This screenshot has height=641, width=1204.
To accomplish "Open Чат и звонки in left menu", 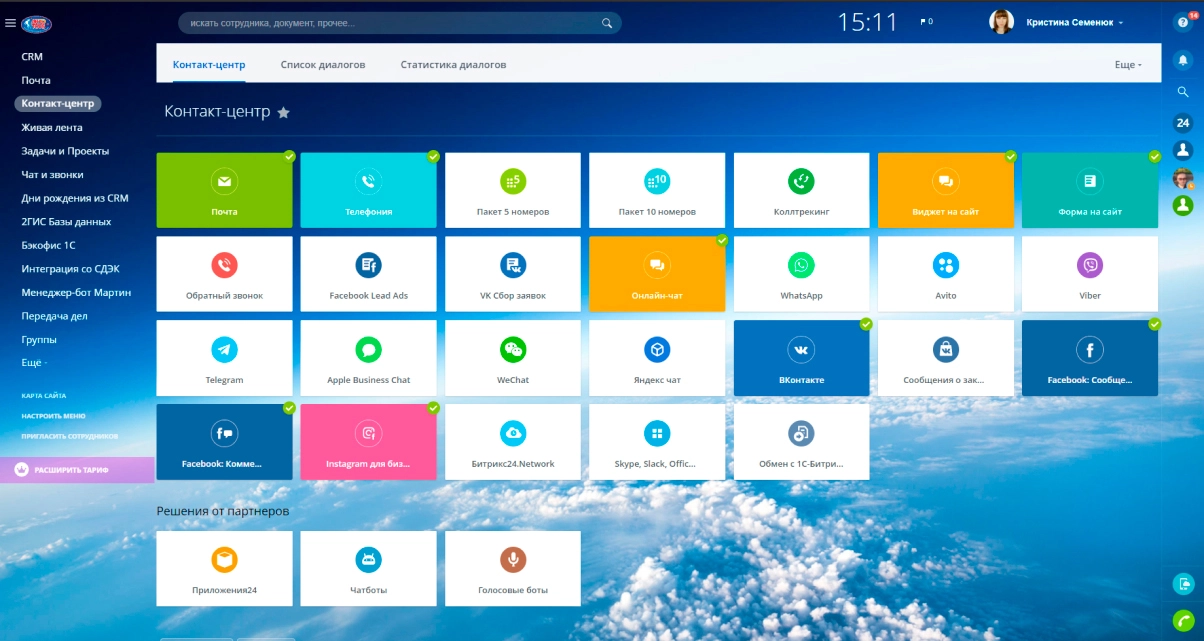I will point(52,175).
